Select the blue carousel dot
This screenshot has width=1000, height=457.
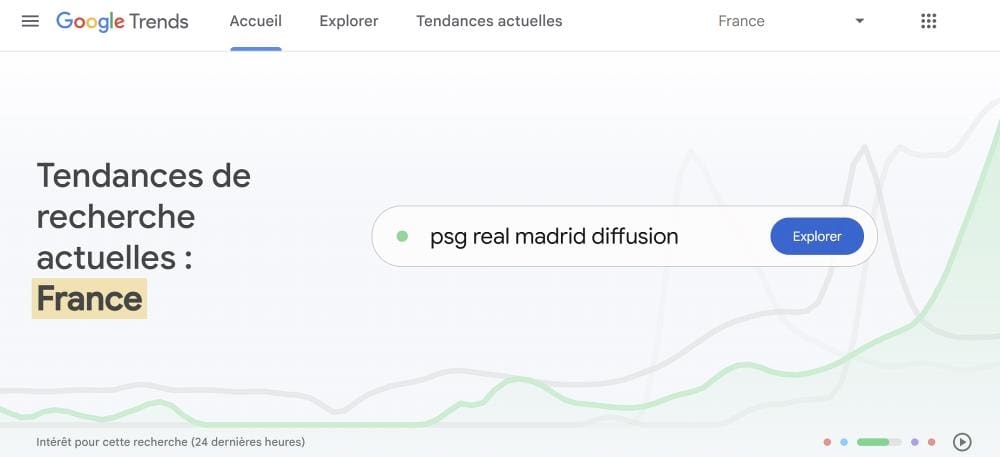click(844, 442)
